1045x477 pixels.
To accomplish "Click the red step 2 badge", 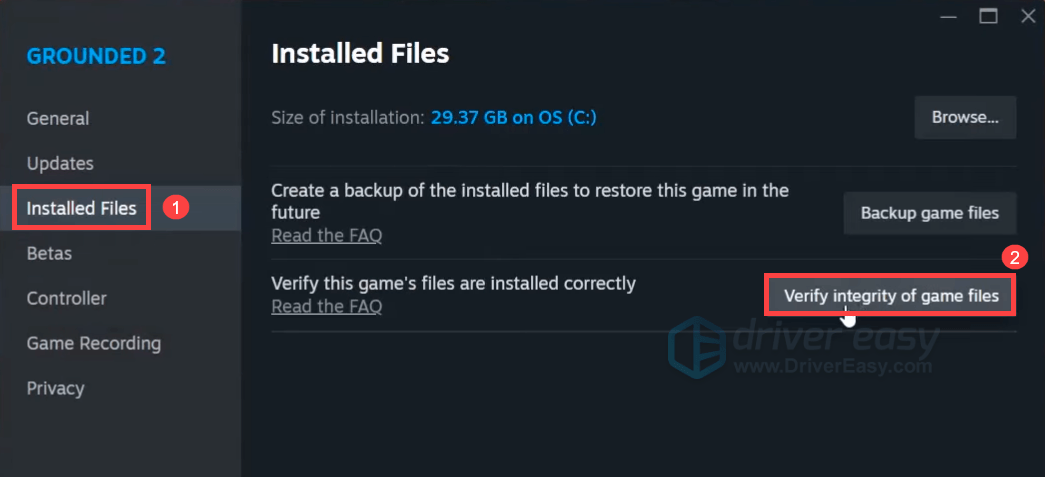I will (x=1015, y=257).
